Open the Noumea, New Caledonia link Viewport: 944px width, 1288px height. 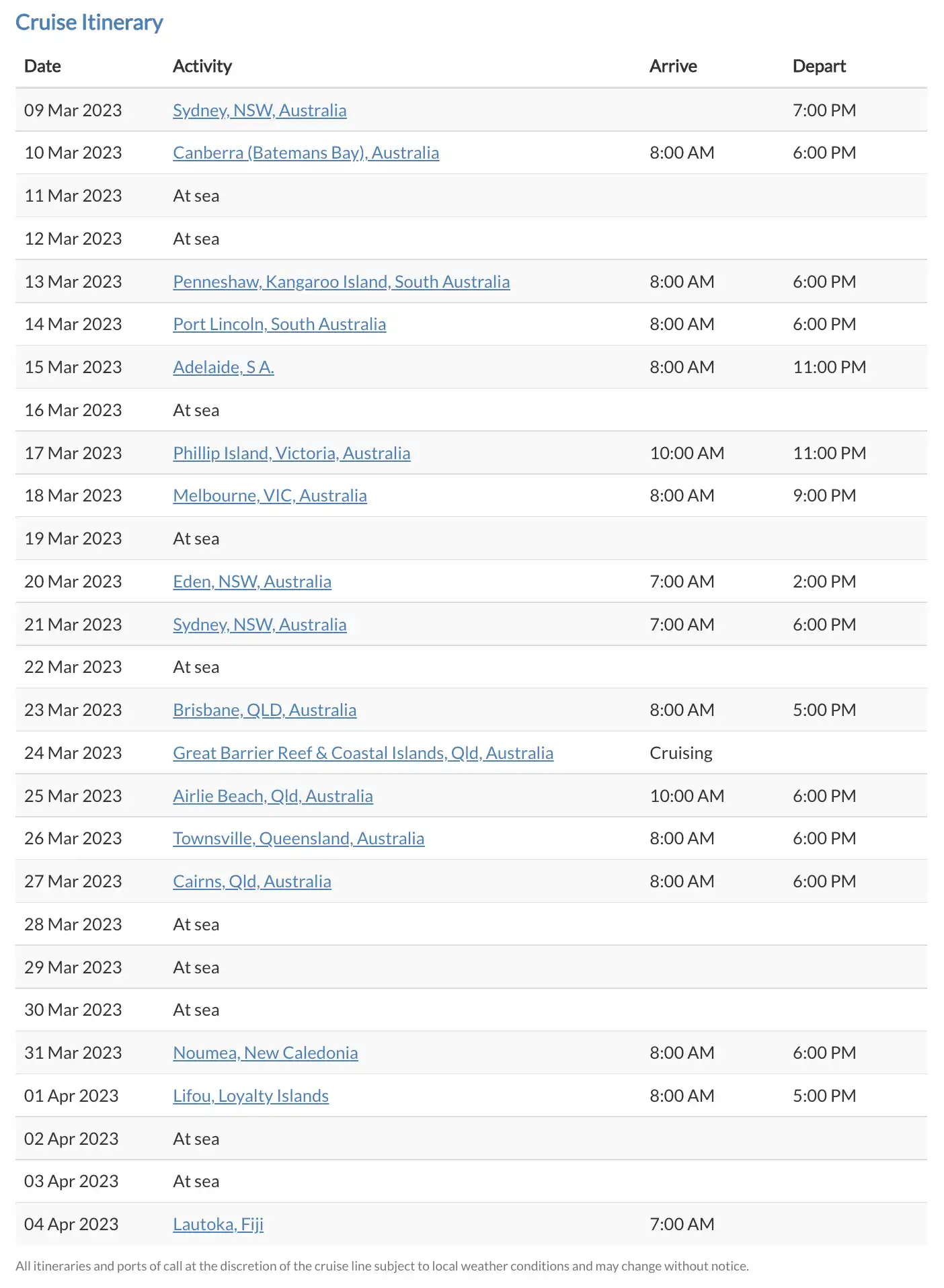pos(265,1053)
